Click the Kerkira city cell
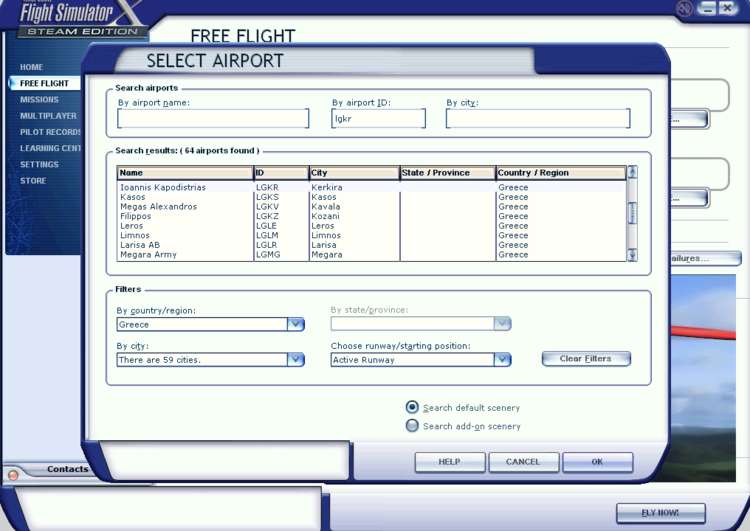Image resolution: width=750 pixels, height=531 pixels. [x=327, y=188]
